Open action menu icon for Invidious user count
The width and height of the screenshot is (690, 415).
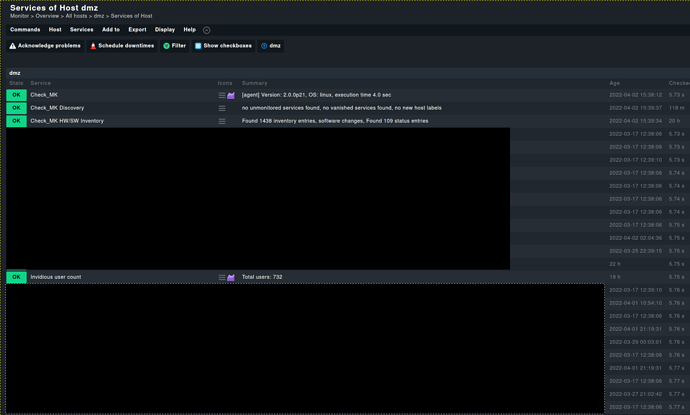[x=222, y=277]
